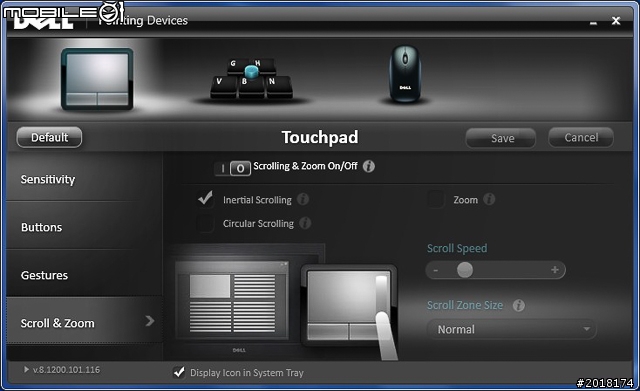The image size is (640, 391).
Task: Show info for Scrolling & Zoom On/Off
Action: coord(369,166)
